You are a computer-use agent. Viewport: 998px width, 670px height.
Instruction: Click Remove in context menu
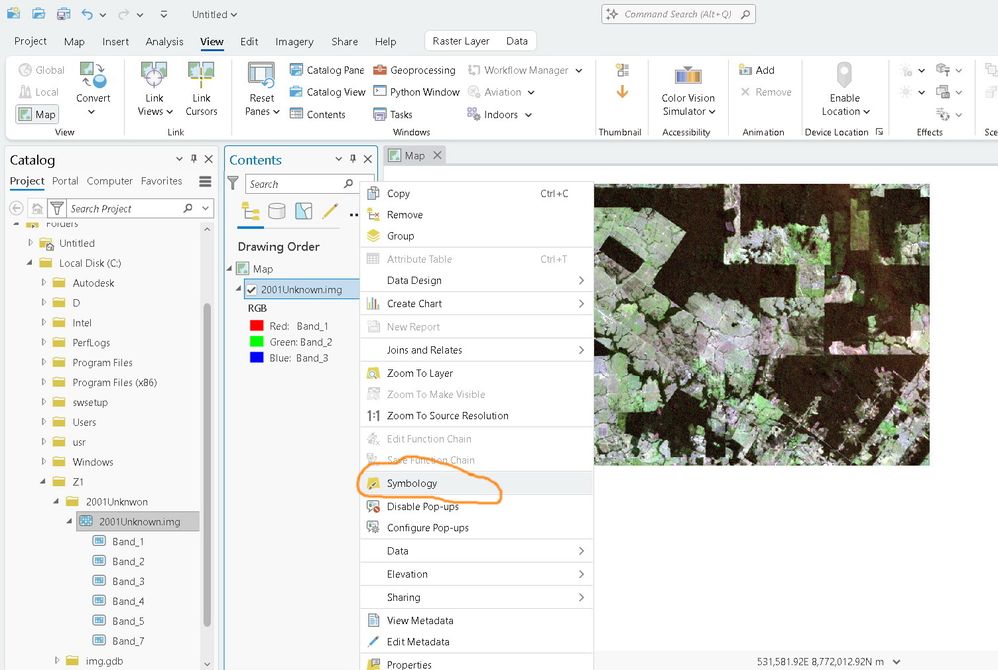click(x=476, y=214)
